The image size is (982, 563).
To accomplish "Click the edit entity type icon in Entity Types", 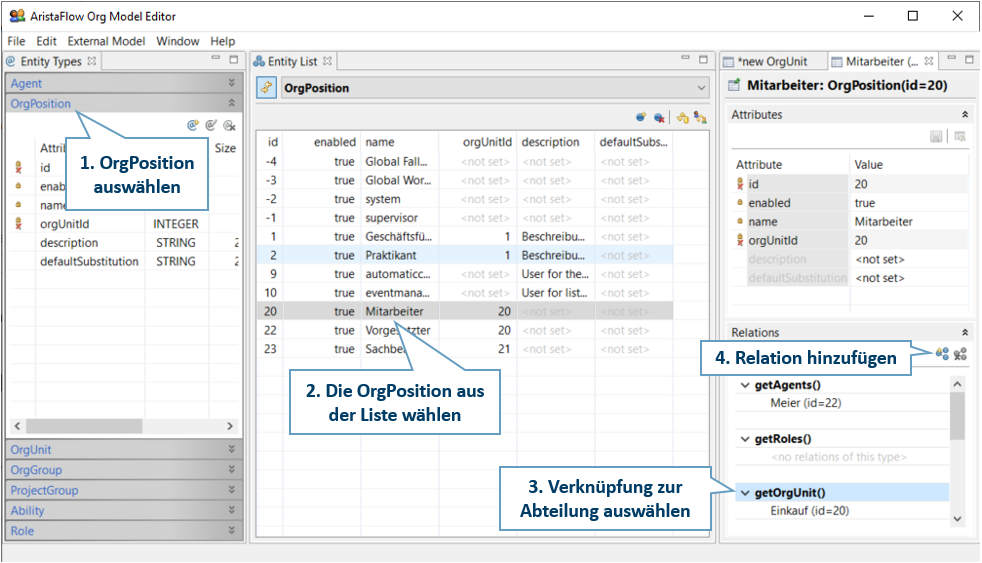I will (x=211, y=125).
